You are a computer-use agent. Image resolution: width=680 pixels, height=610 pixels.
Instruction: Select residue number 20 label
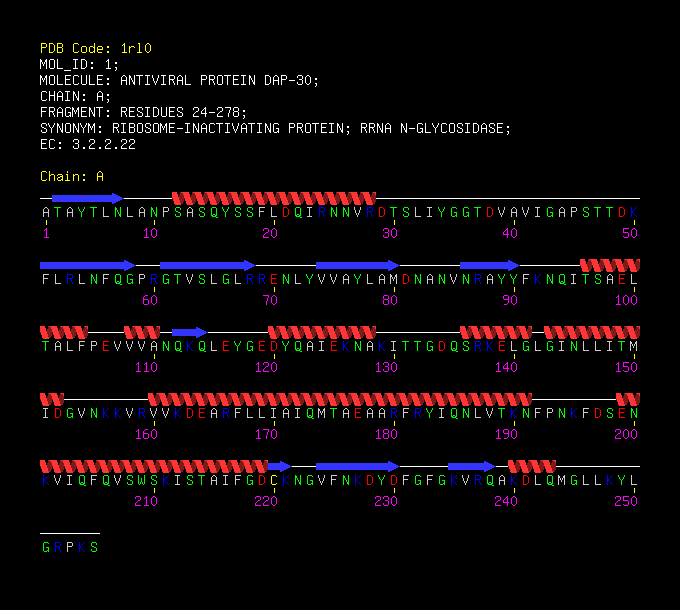click(x=270, y=233)
